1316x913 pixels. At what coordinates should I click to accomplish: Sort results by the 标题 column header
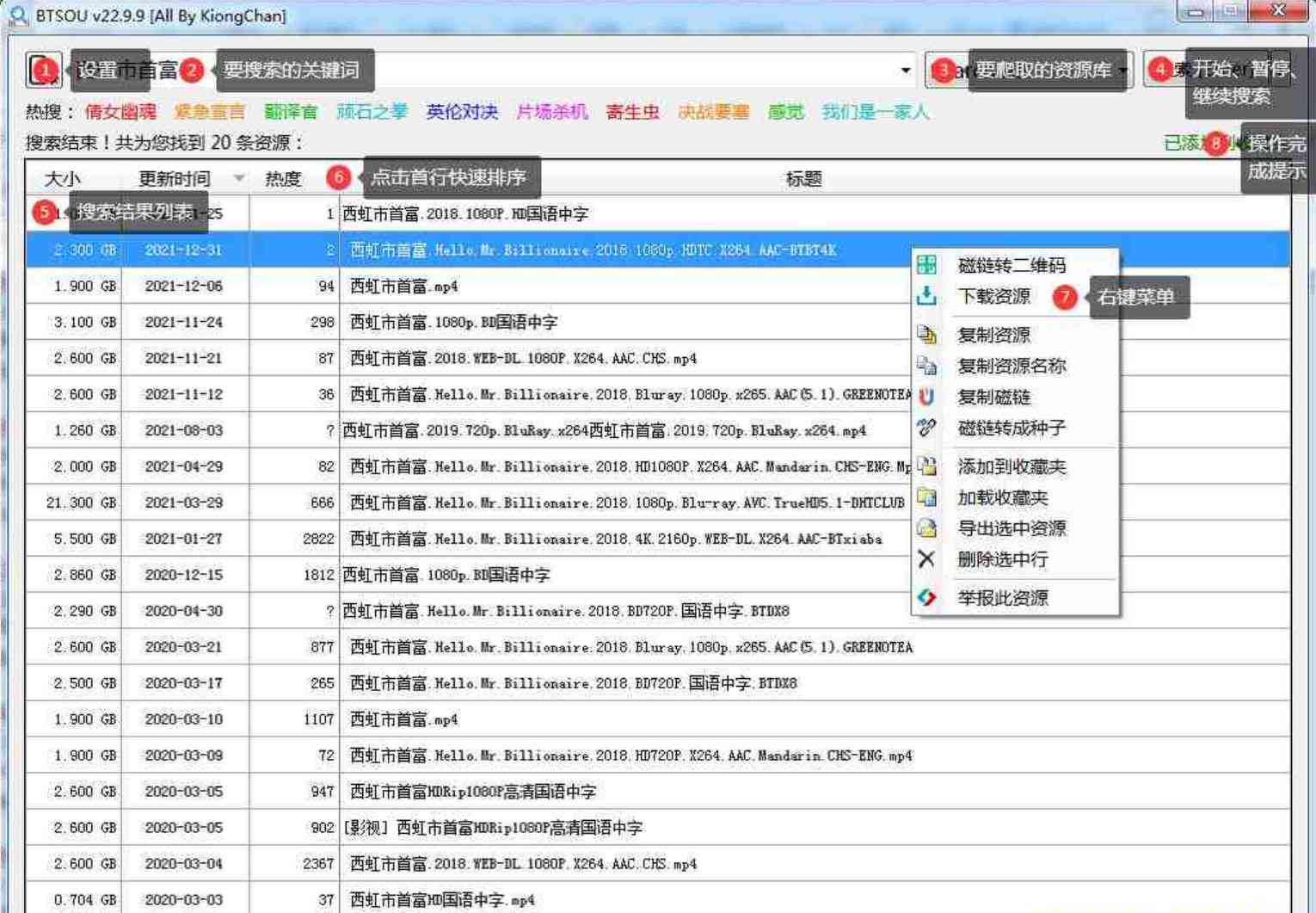point(803,178)
